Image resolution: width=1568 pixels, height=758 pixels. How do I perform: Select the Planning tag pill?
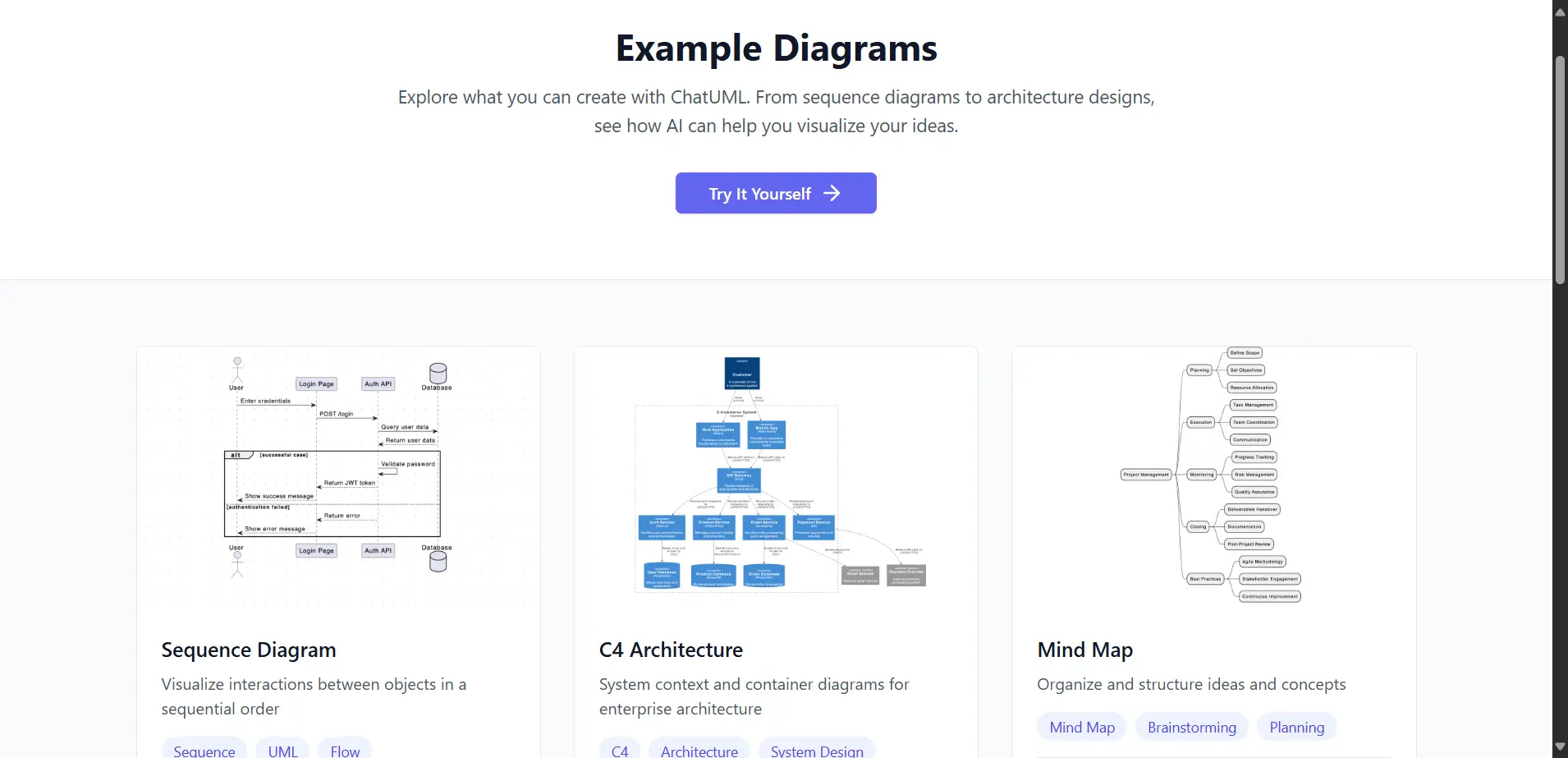pos(1296,728)
